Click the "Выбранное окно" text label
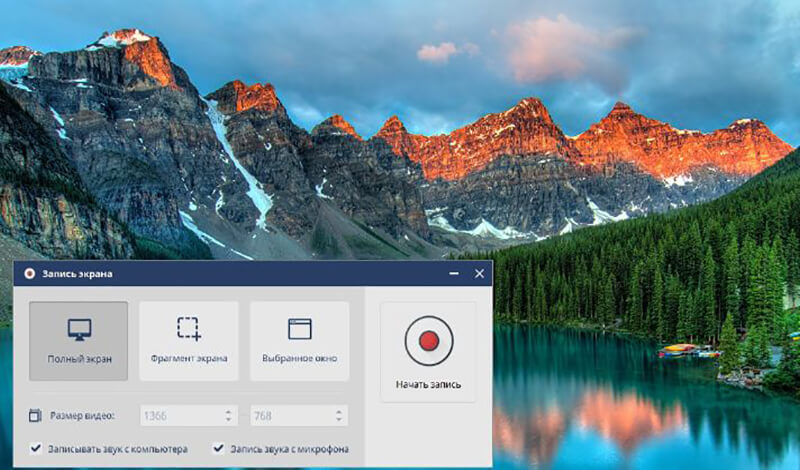Screen dimensions: 800x470 coord(299,358)
